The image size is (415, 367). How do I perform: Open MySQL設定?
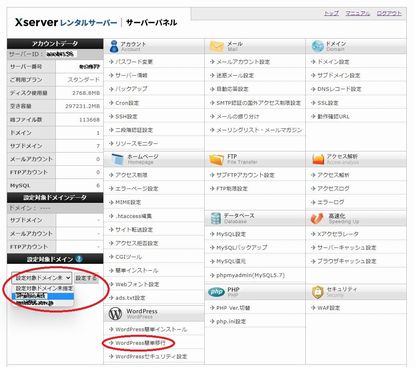(231, 234)
